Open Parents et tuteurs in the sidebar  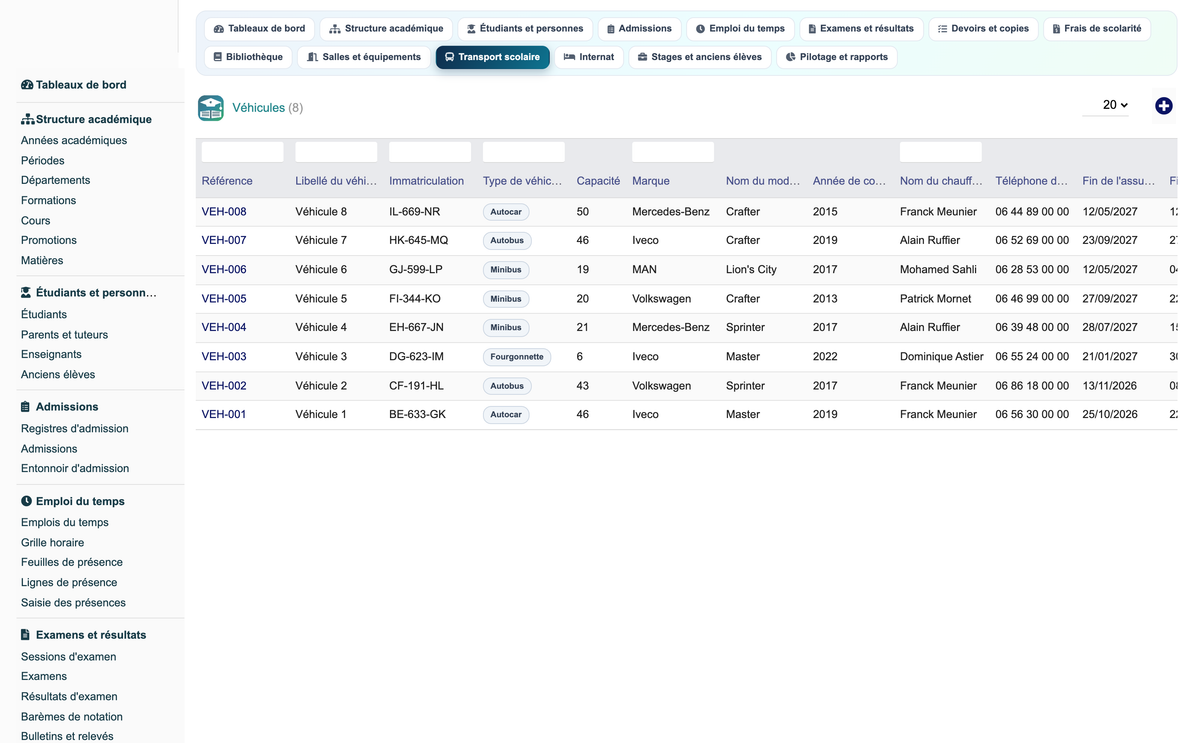click(65, 335)
